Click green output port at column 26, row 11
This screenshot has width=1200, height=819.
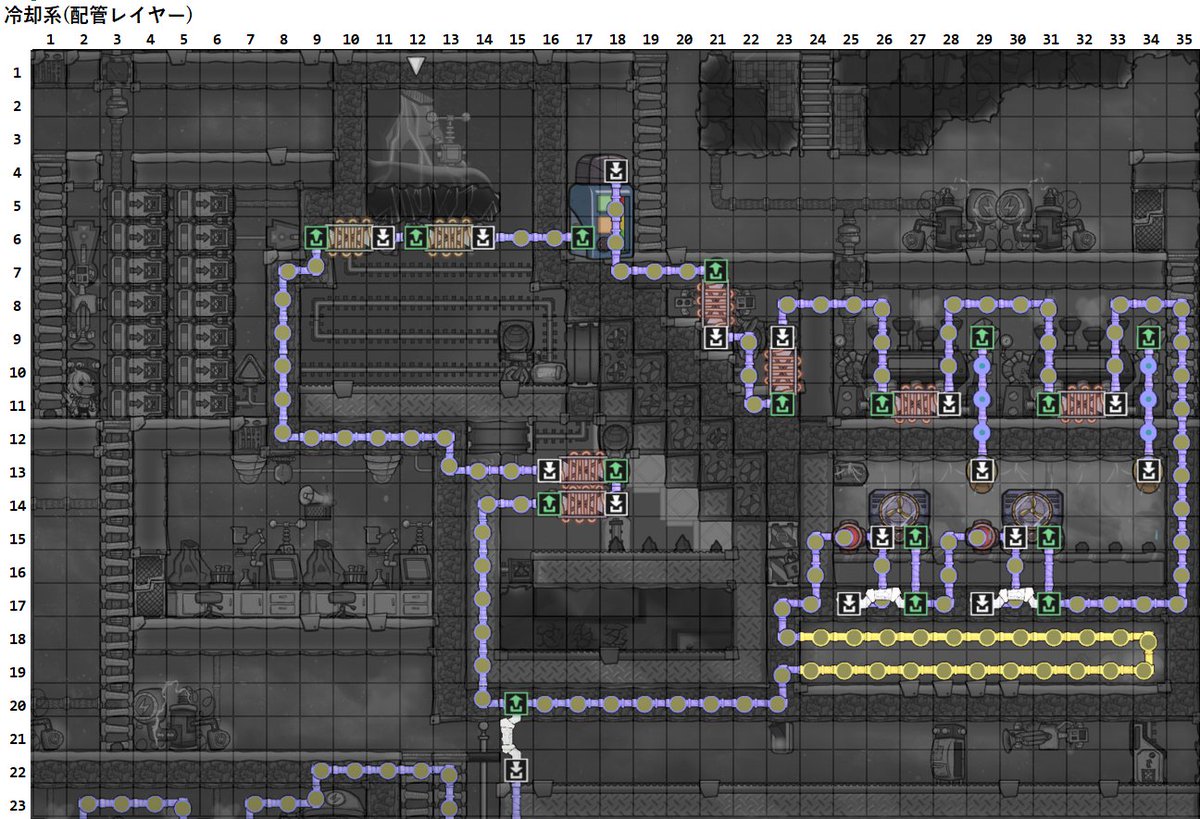tap(882, 404)
